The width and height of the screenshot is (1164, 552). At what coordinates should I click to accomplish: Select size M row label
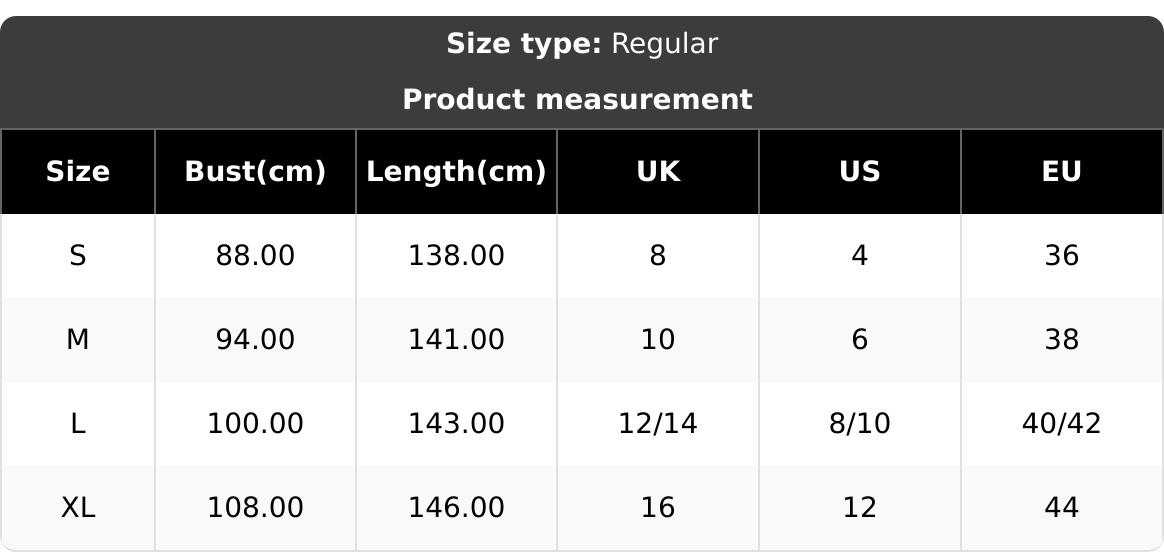(78, 340)
